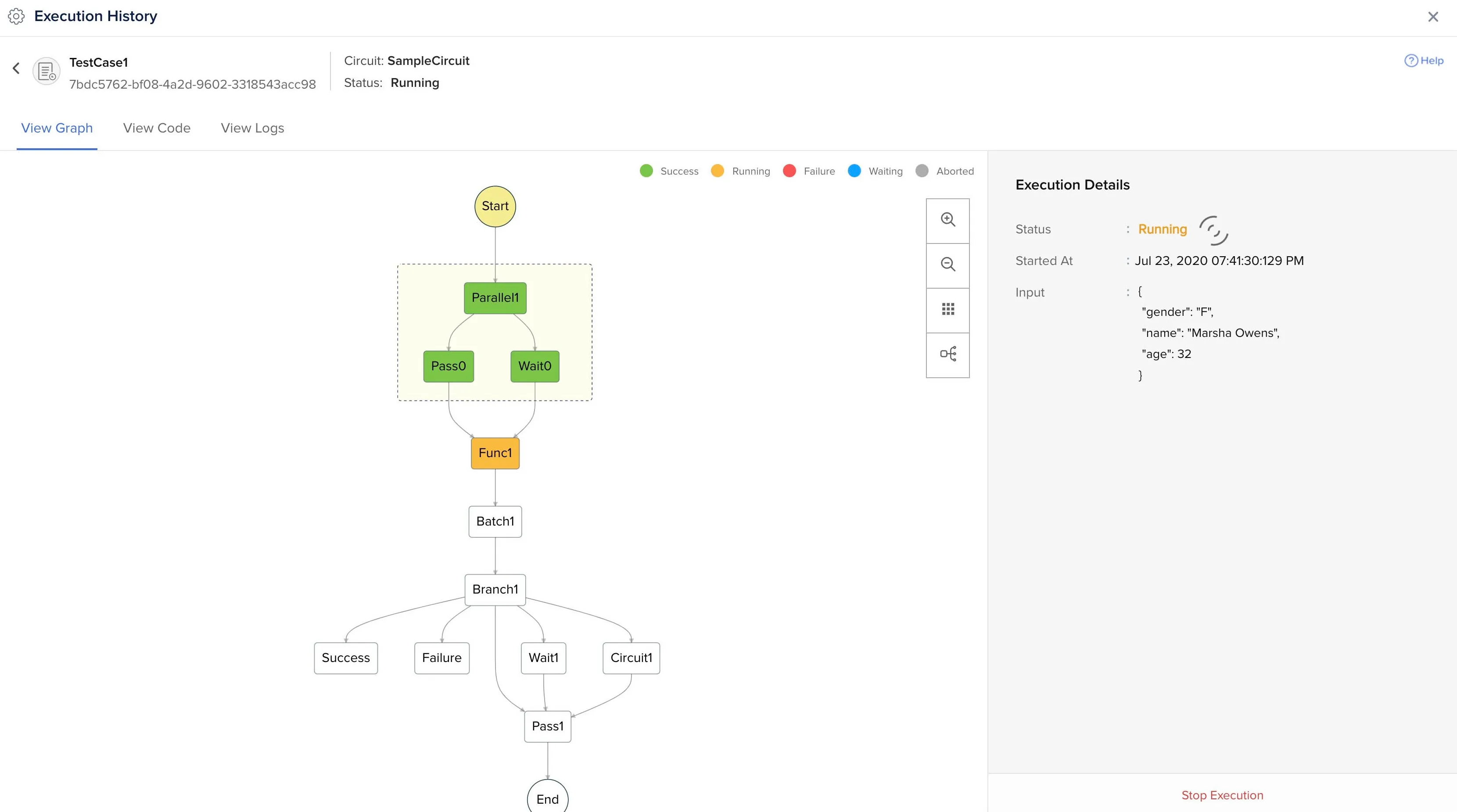Click the "name": "Marsha Owens" input line

click(x=1210, y=333)
